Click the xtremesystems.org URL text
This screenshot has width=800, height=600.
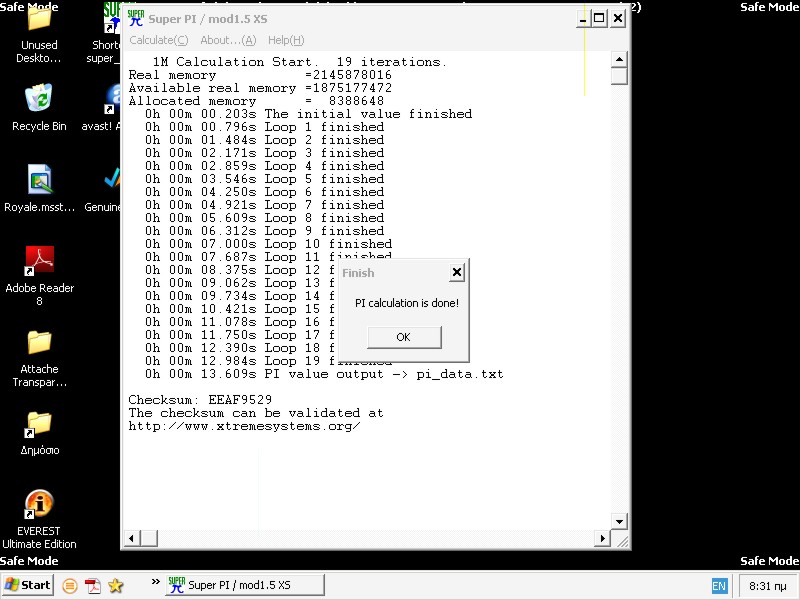coord(244,426)
